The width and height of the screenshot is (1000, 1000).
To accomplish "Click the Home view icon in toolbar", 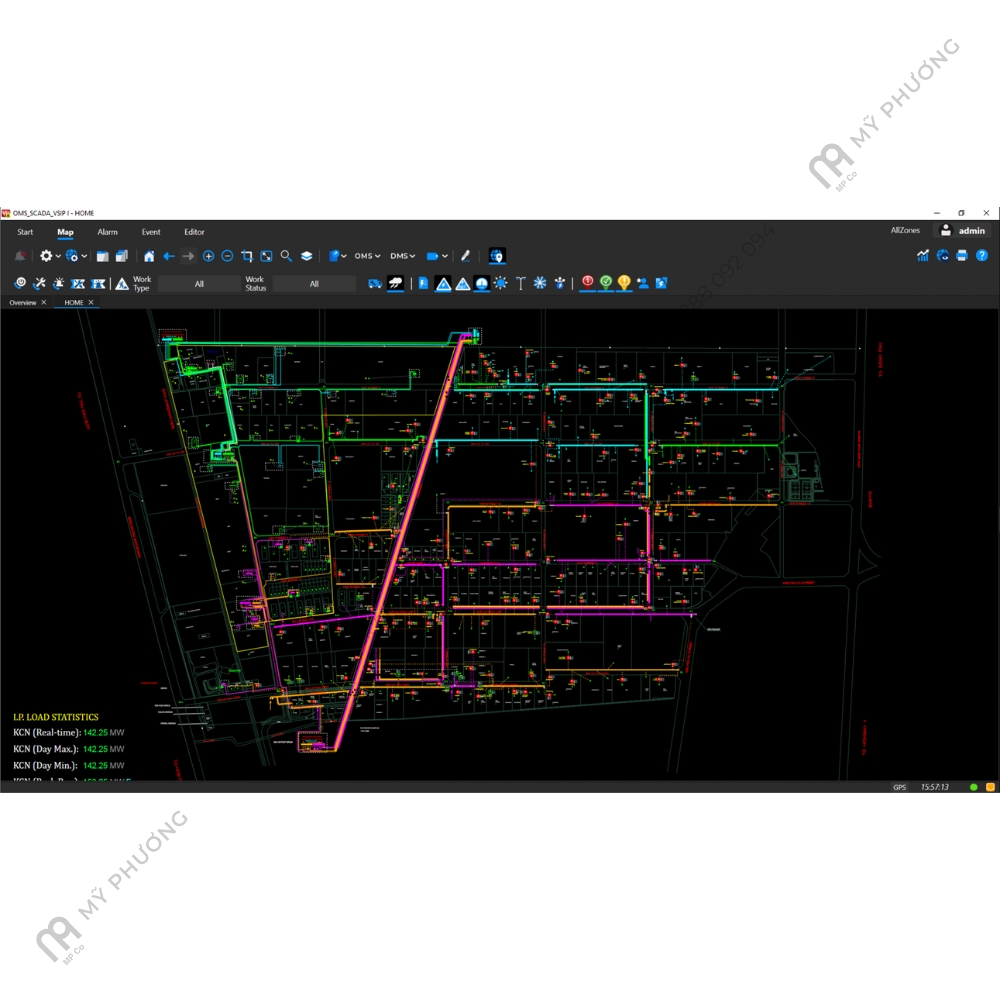I will [149, 256].
